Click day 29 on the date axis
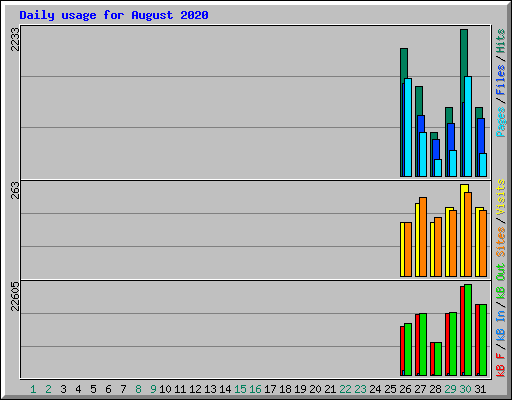 [450, 389]
